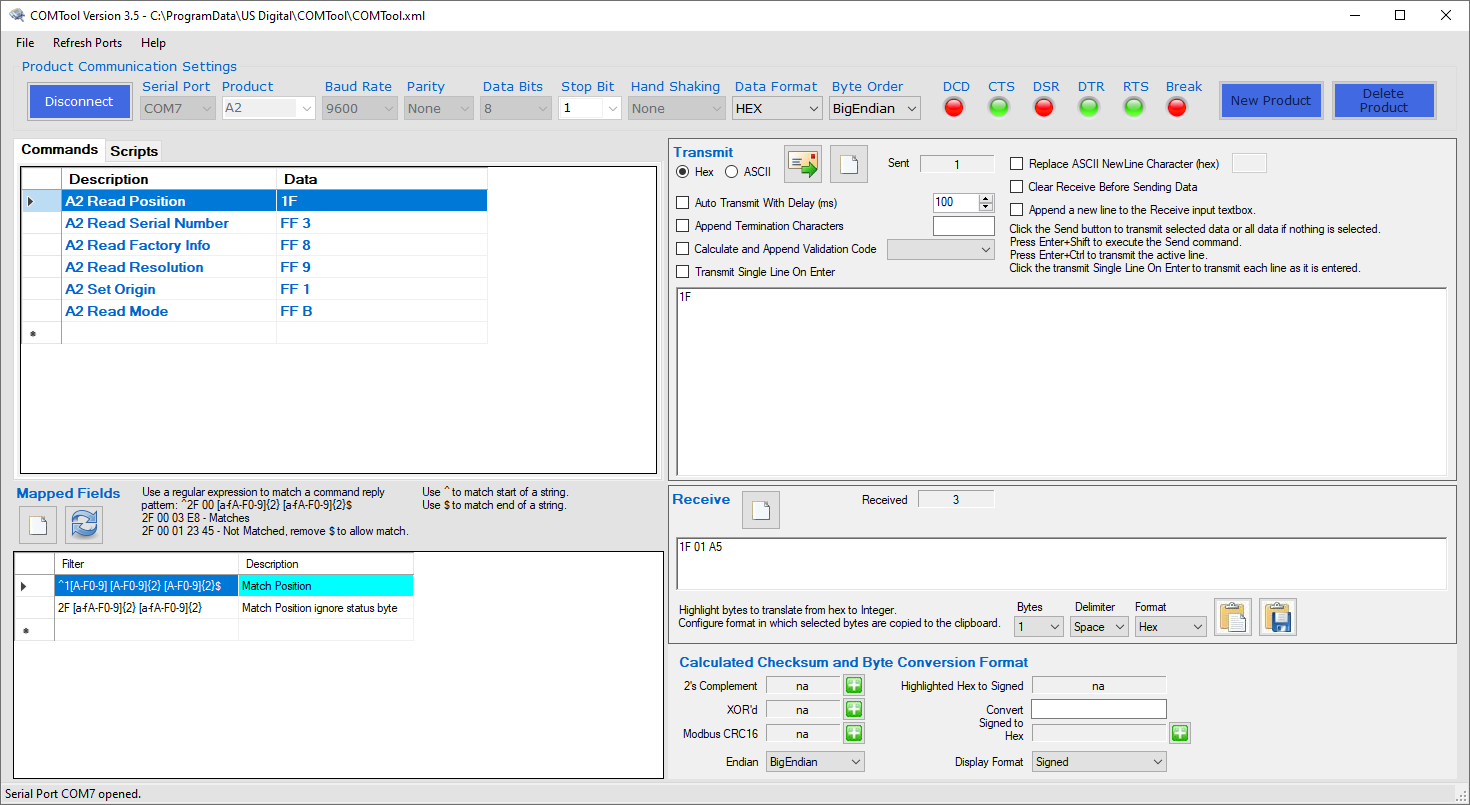
Task: Copy selected receive bytes to clipboard icon
Action: [1232, 617]
